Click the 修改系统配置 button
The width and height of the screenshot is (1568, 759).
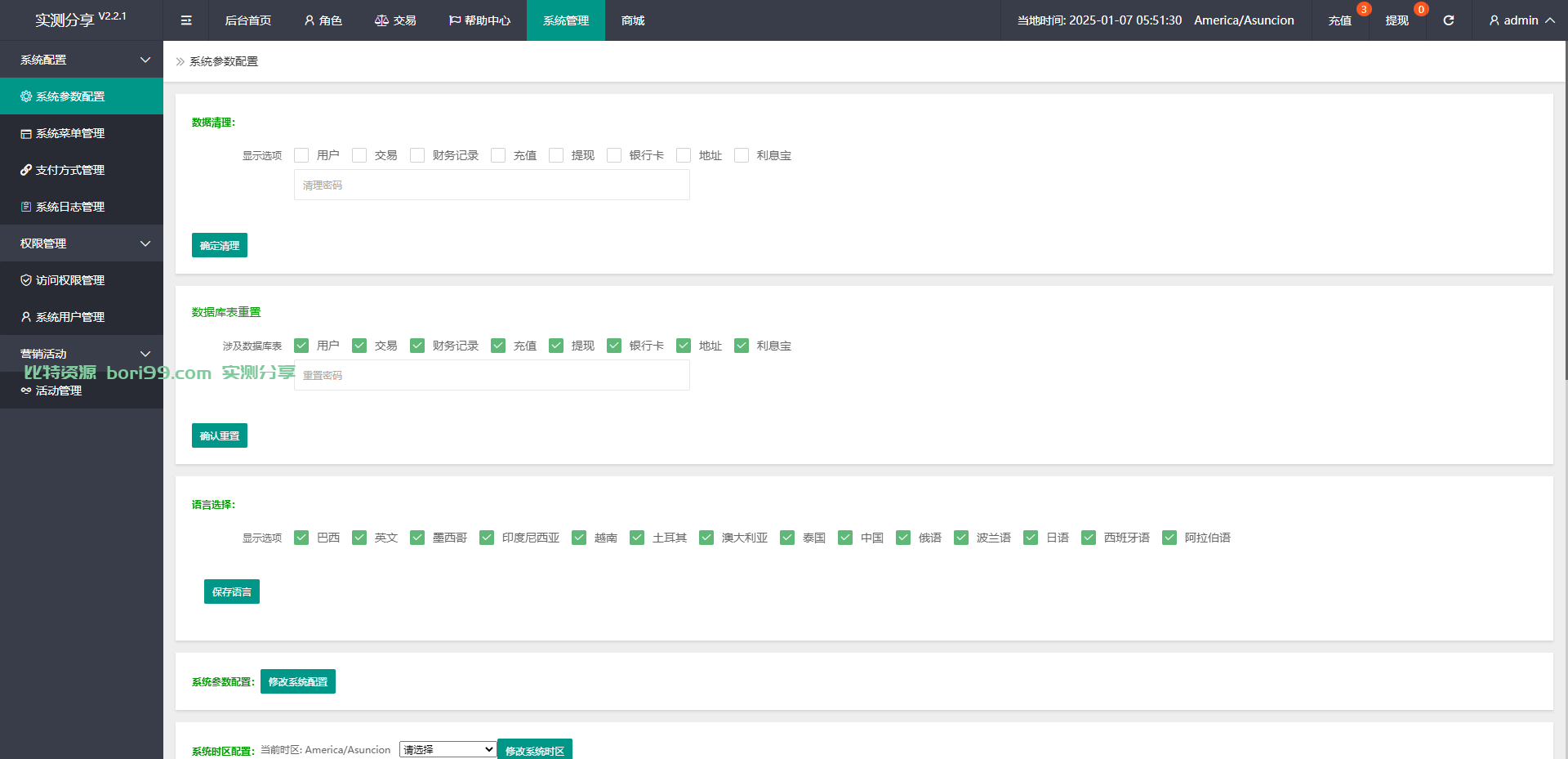point(298,681)
